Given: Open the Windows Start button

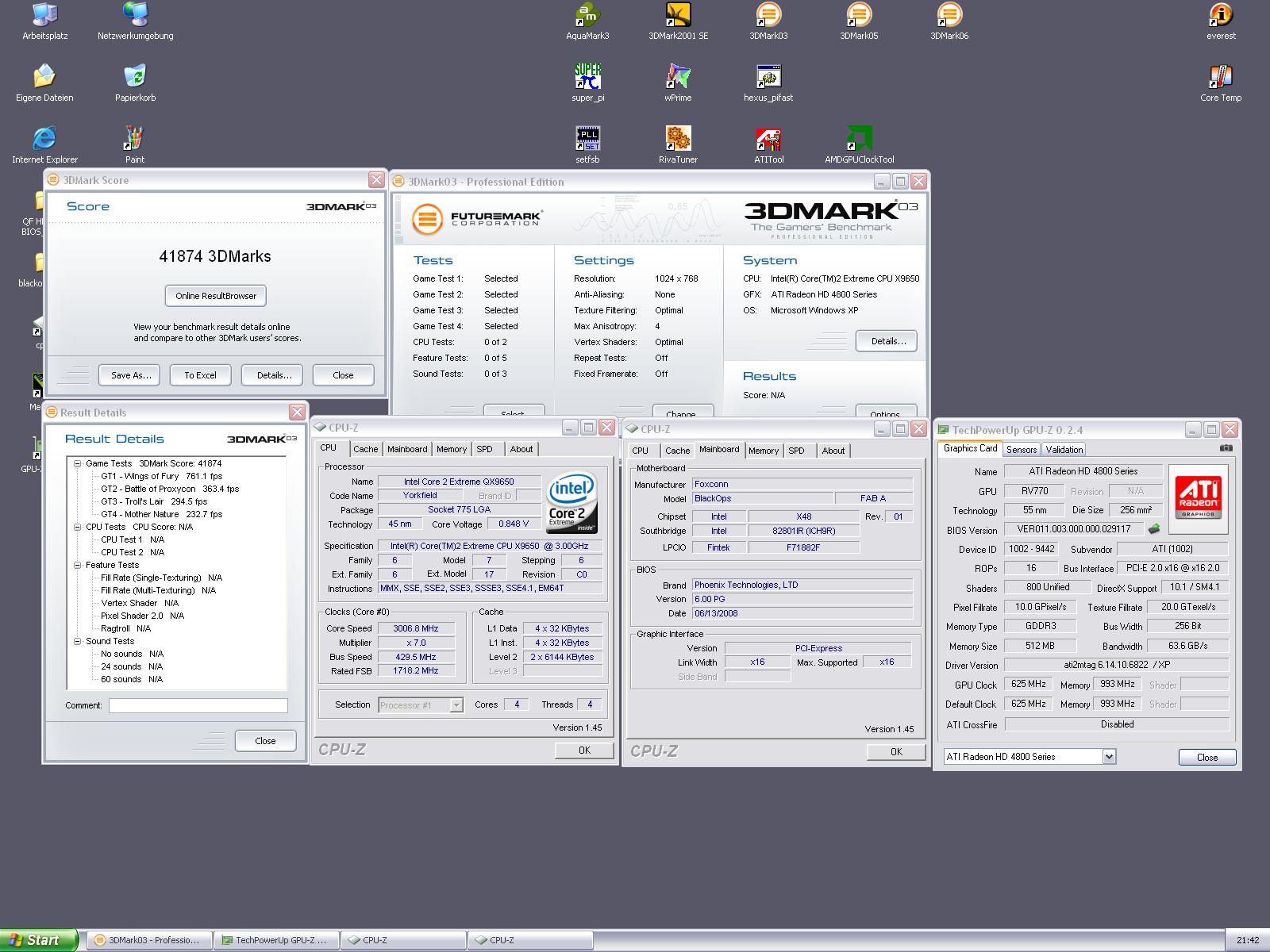Looking at the screenshot, I should pos(39,940).
